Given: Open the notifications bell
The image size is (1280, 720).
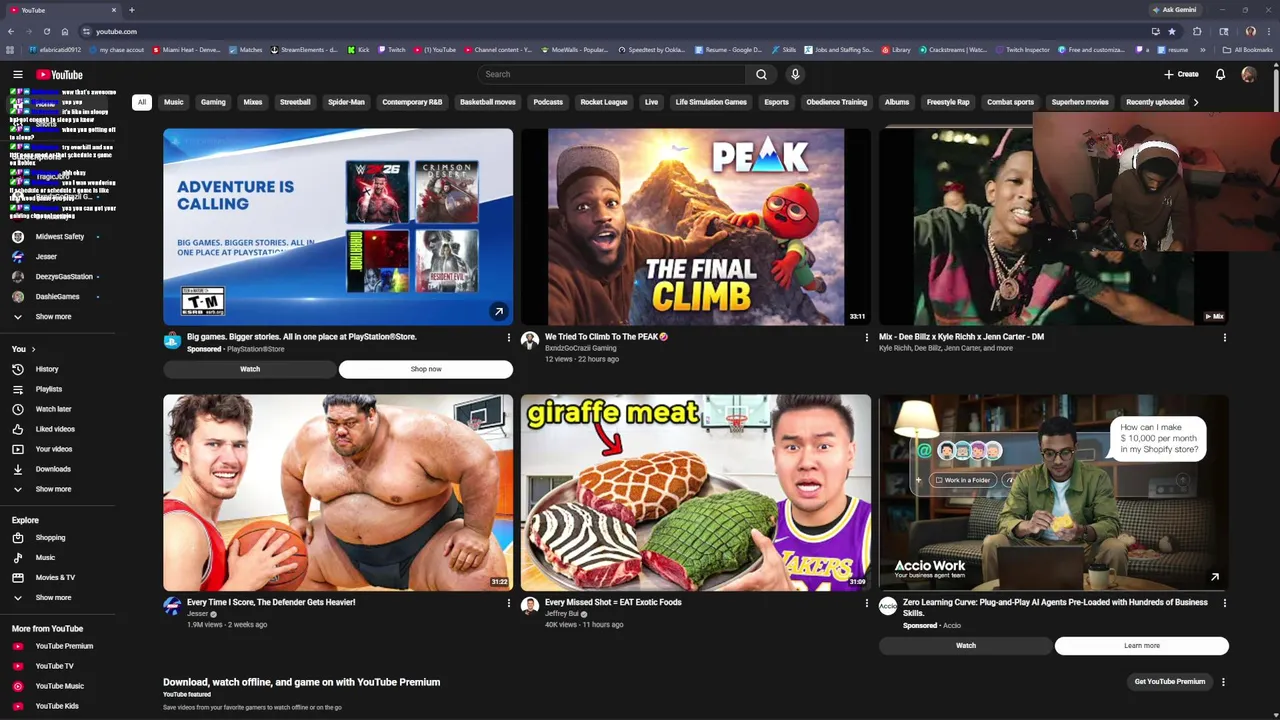Looking at the screenshot, I should (x=1220, y=74).
